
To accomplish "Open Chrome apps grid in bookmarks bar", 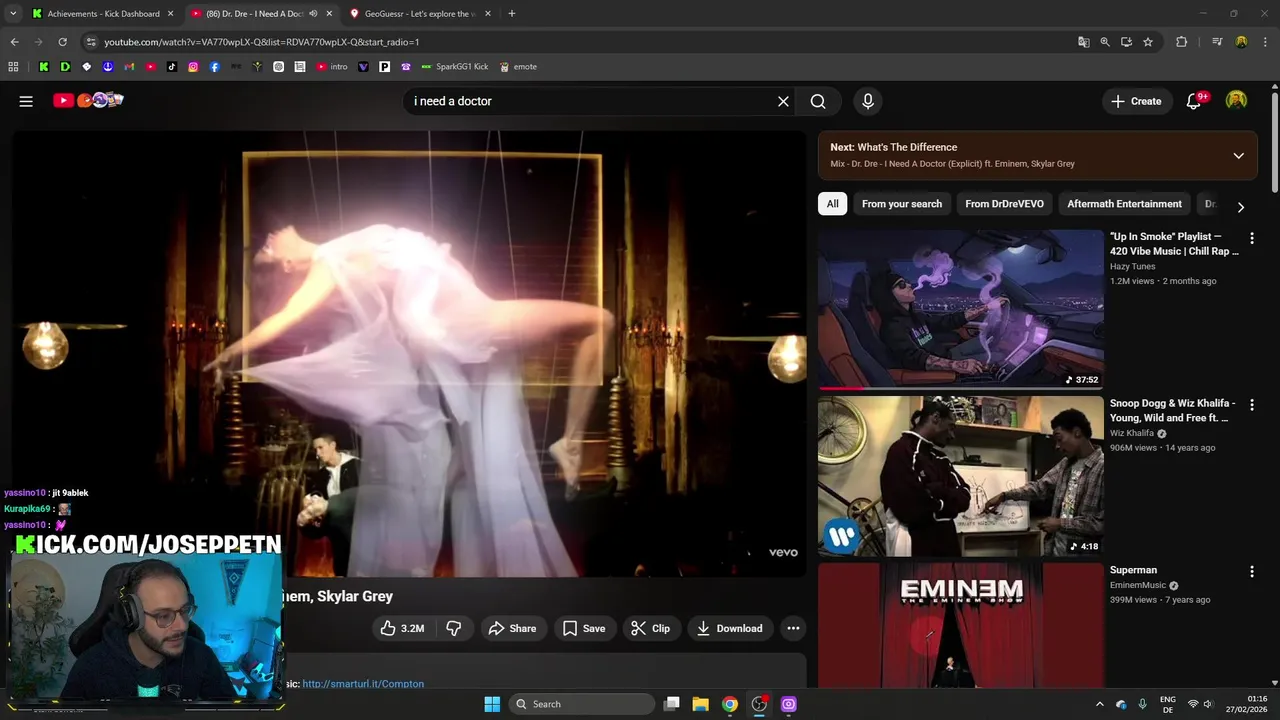I will point(13,67).
